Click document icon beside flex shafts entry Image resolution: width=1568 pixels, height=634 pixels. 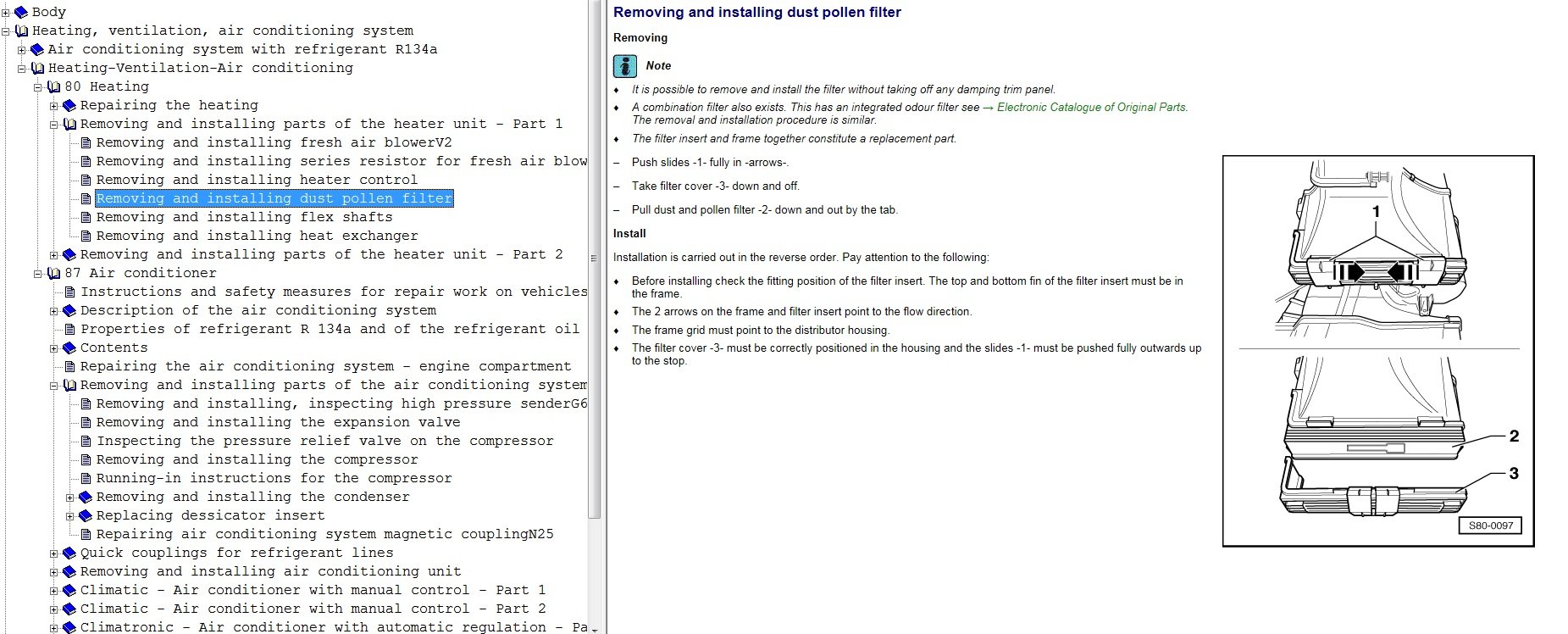tap(86, 218)
